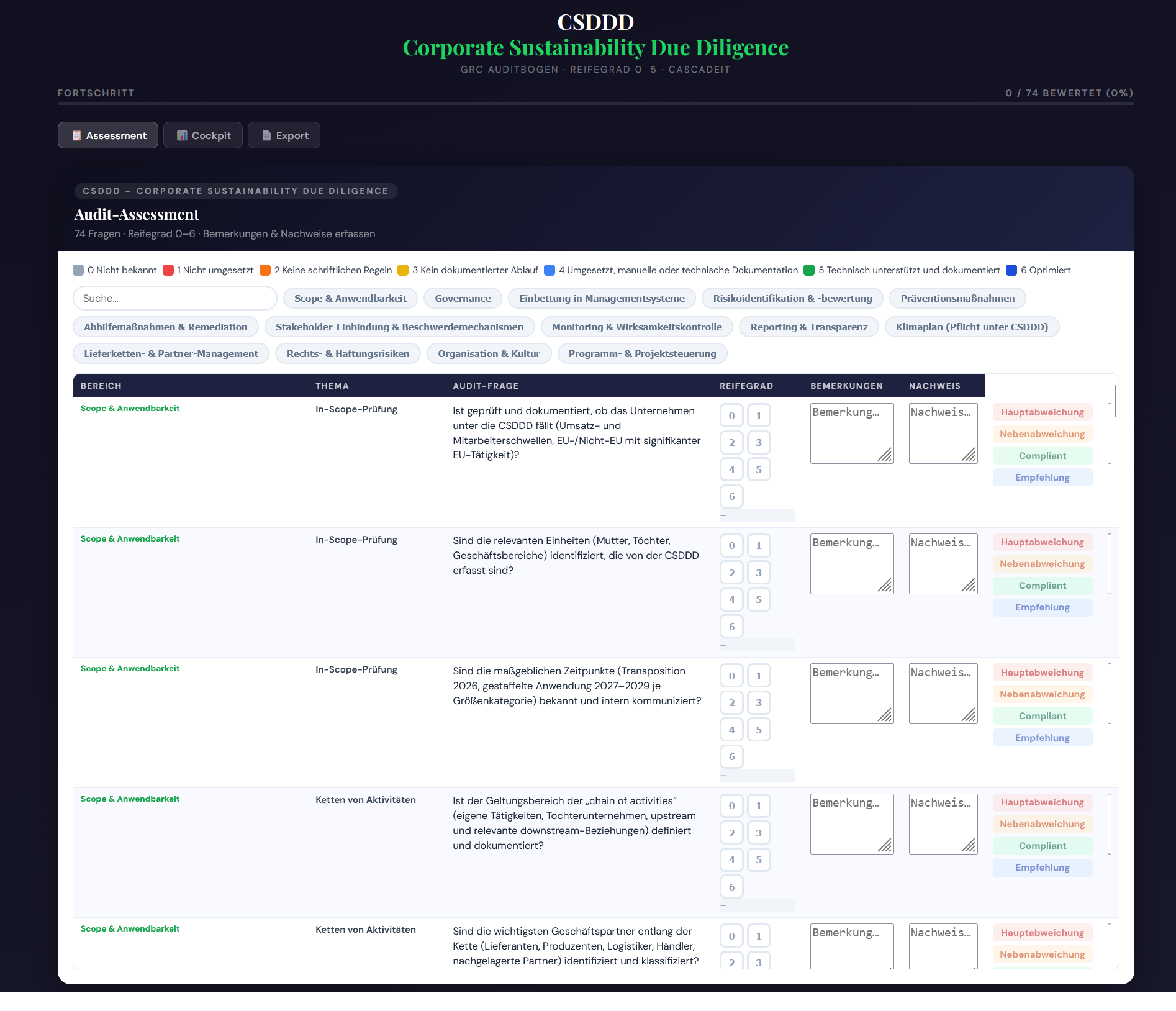Image resolution: width=1176 pixels, height=1011 pixels.
Task: Filter by Einbettung in Managementsysteme
Action: (x=602, y=298)
